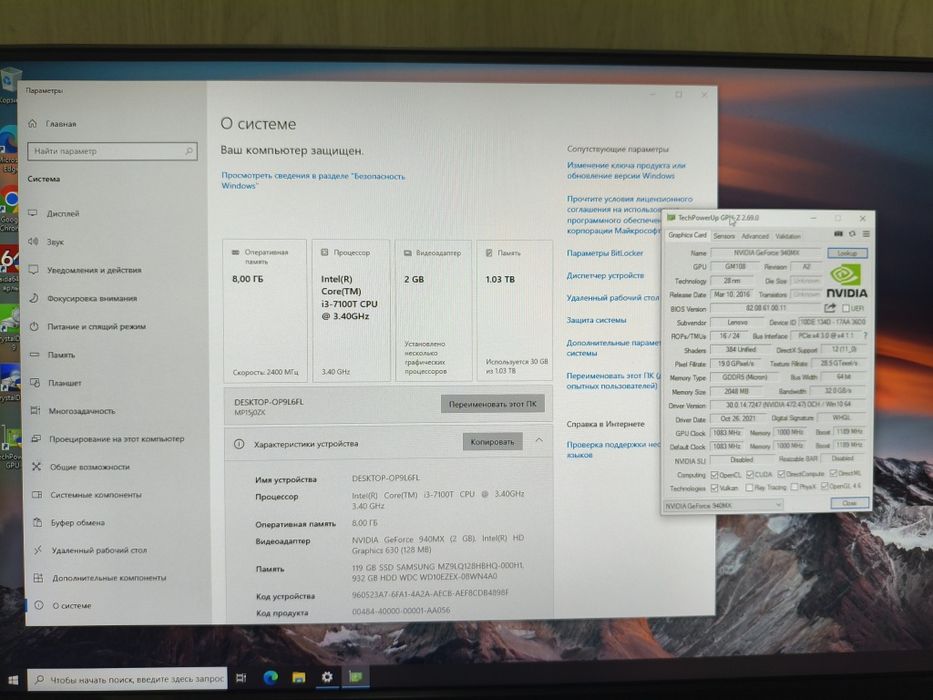Click the GPU-Z screenshot camera icon
The height and width of the screenshot is (700, 933).
[x=838, y=234]
